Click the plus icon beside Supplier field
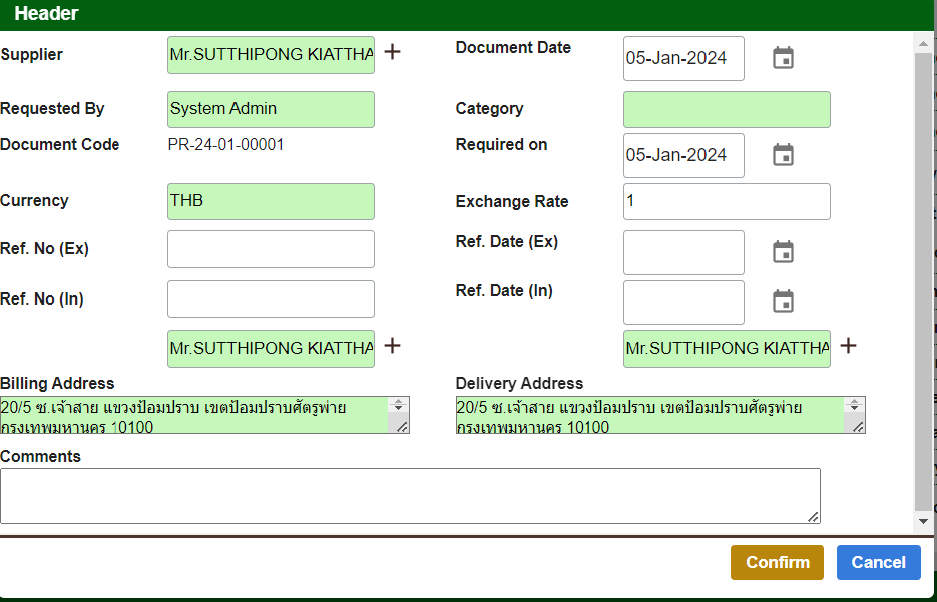This screenshot has width=937, height=602. [393, 52]
